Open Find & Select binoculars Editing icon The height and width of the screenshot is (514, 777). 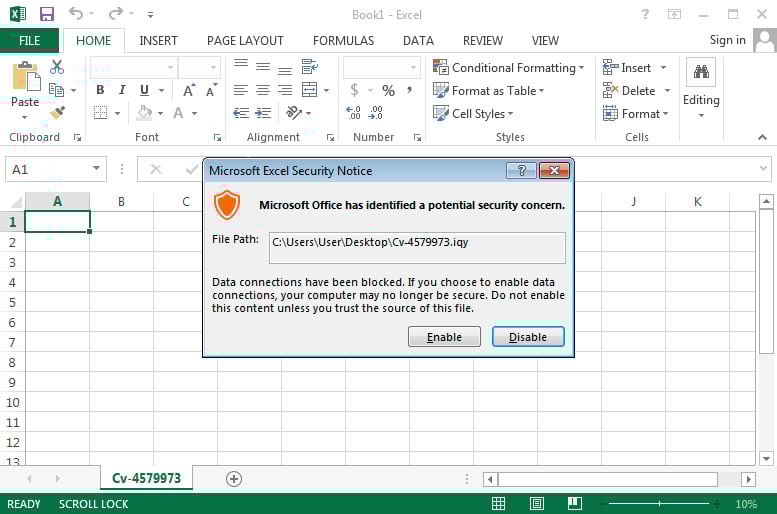click(701, 72)
